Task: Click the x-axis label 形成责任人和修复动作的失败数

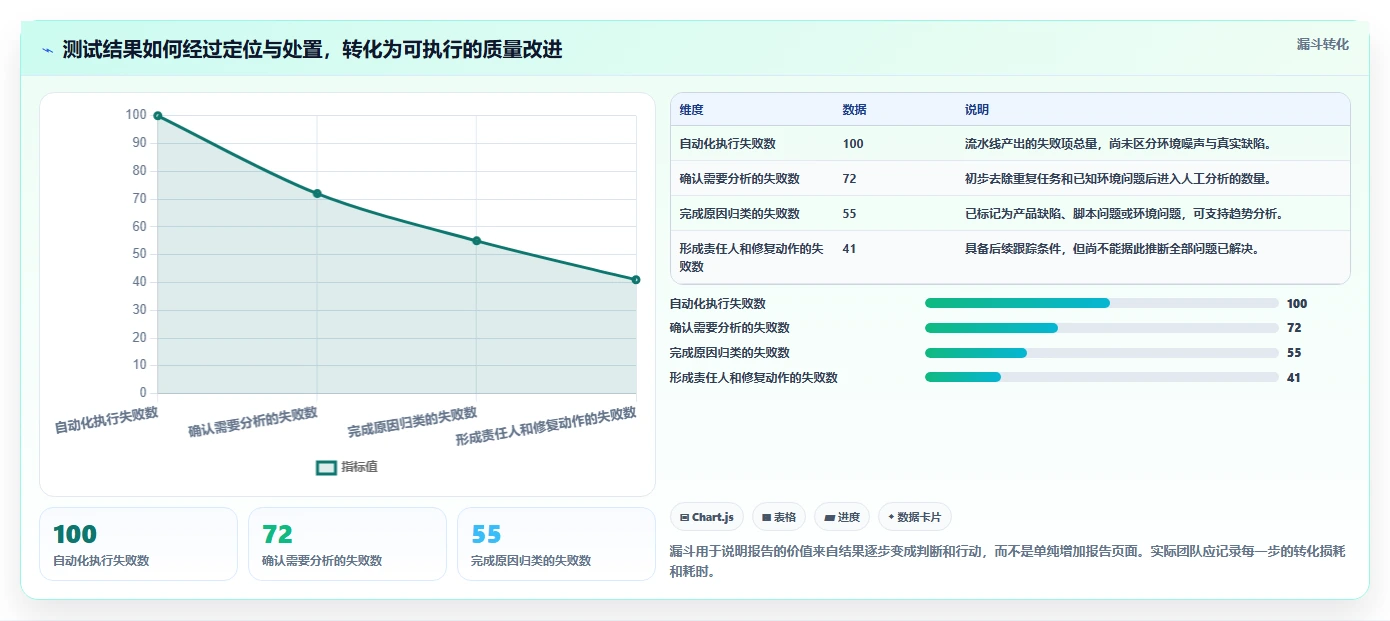Action: click(x=547, y=426)
